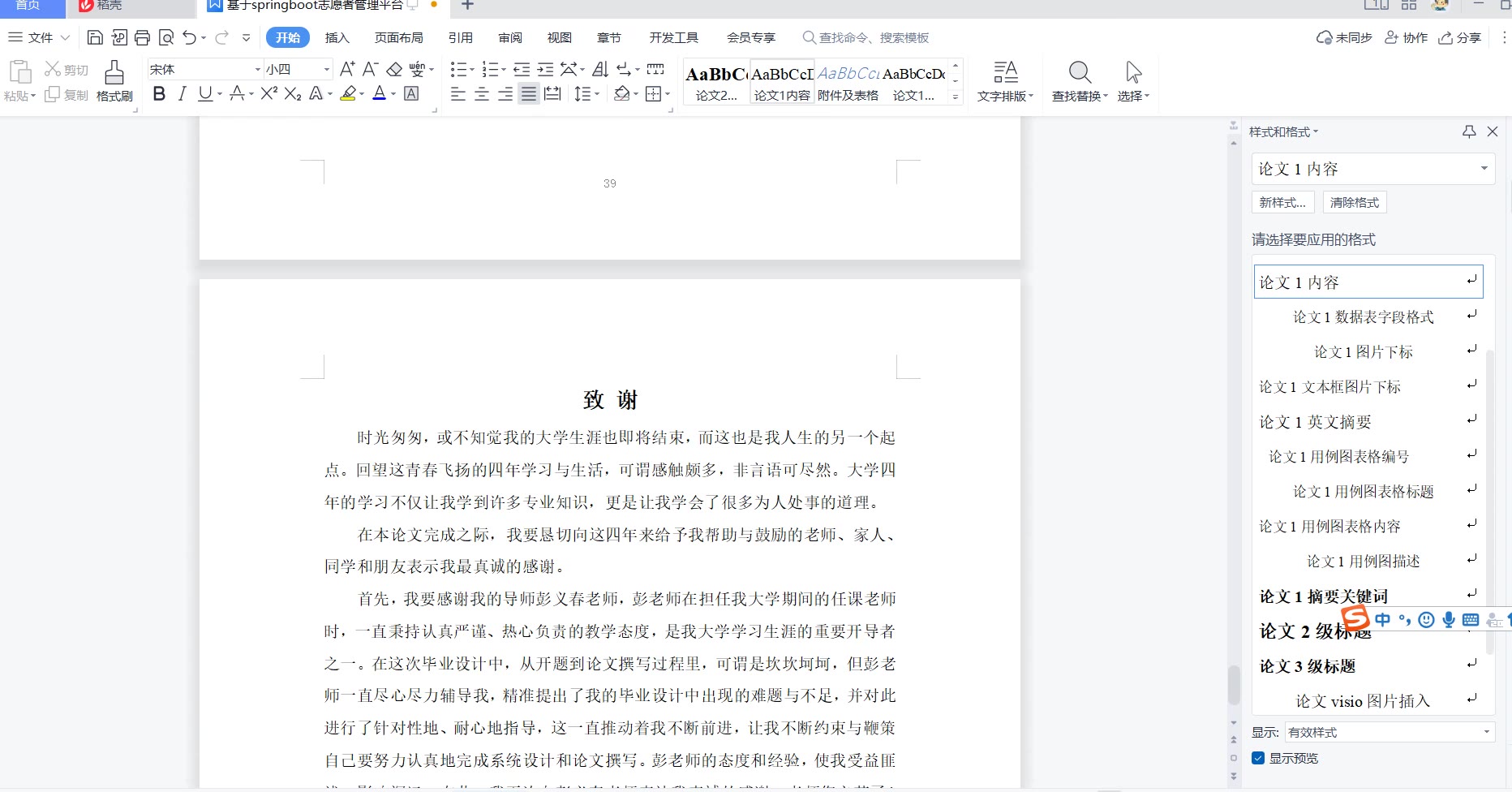Screen dimensions: 1512x792
Task: Apply the font color (A with blue bar)
Action: [x=379, y=94]
